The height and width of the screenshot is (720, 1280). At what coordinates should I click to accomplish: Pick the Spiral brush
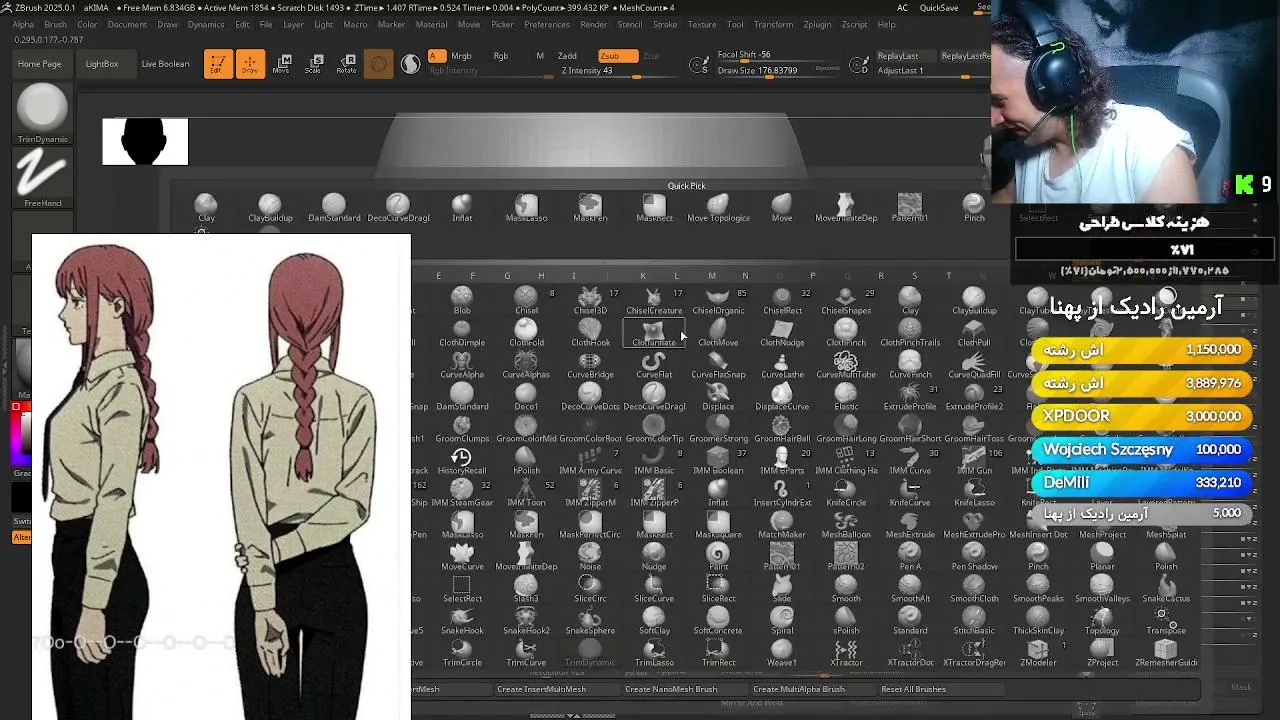(x=782, y=621)
